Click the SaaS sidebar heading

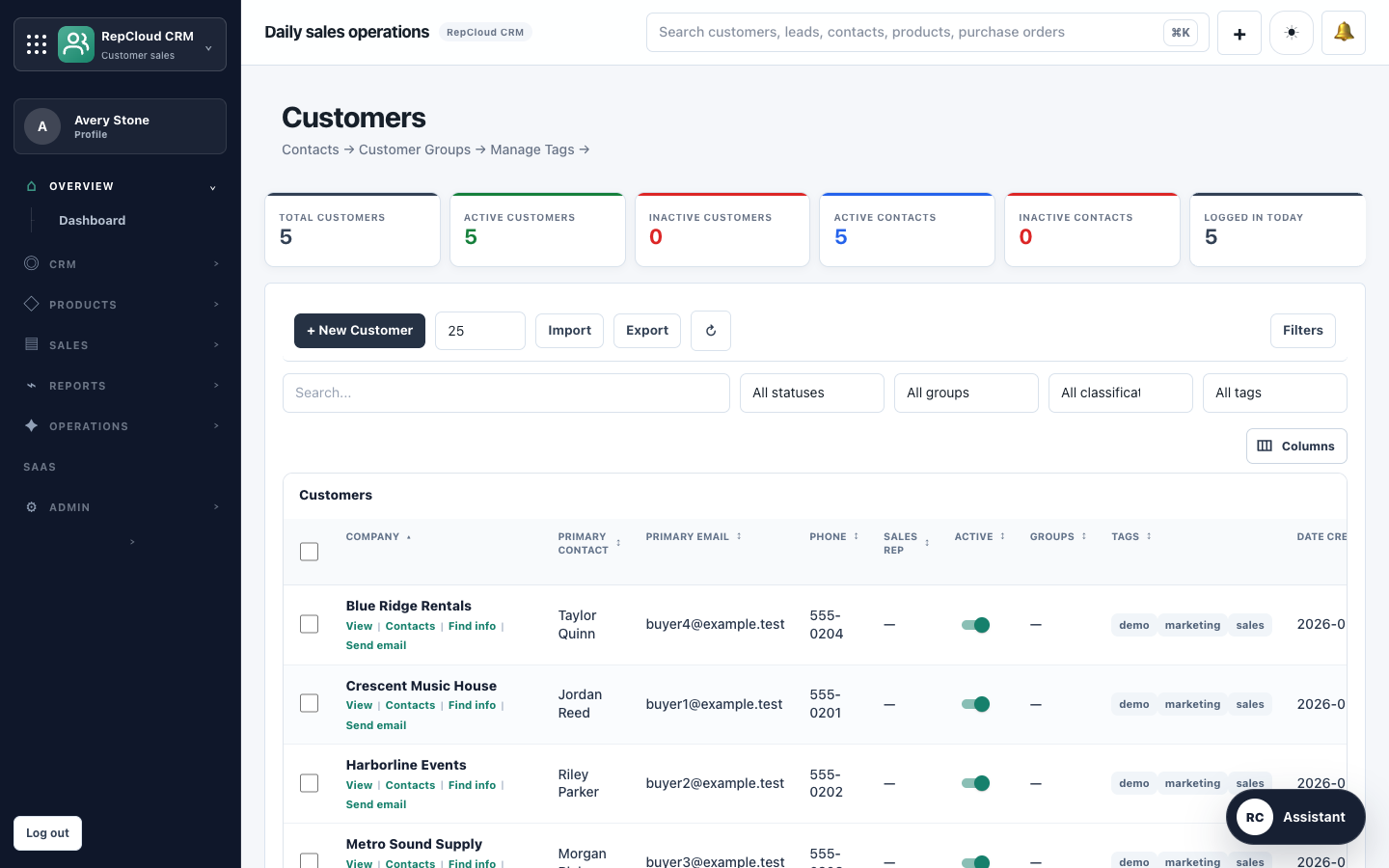click(40, 467)
